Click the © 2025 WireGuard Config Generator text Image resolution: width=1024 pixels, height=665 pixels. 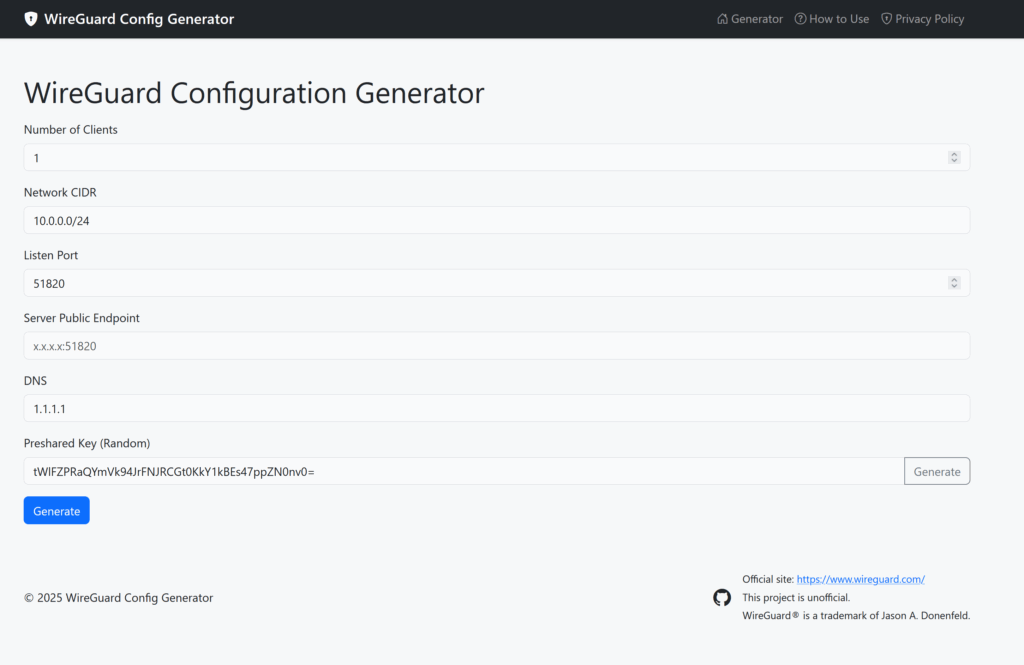[118, 598]
